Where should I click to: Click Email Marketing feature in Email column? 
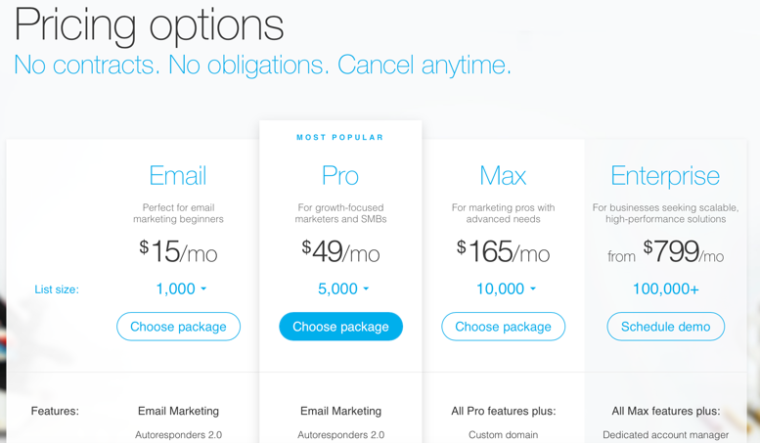(178, 410)
